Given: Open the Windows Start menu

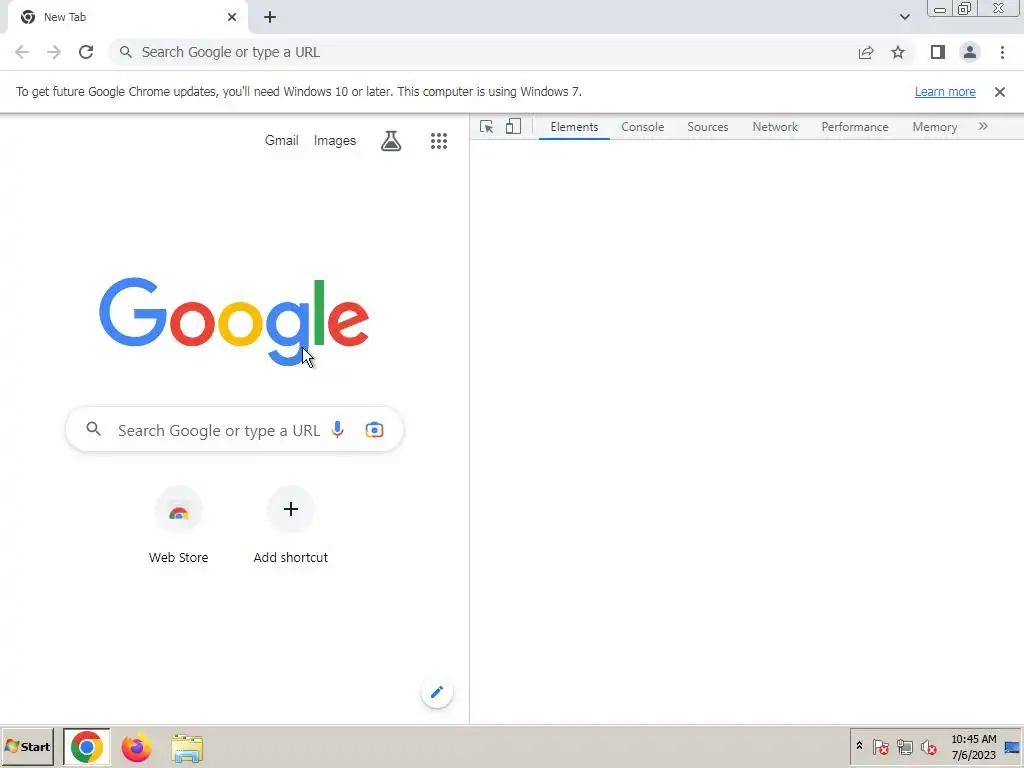Looking at the screenshot, I should pos(27,746).
